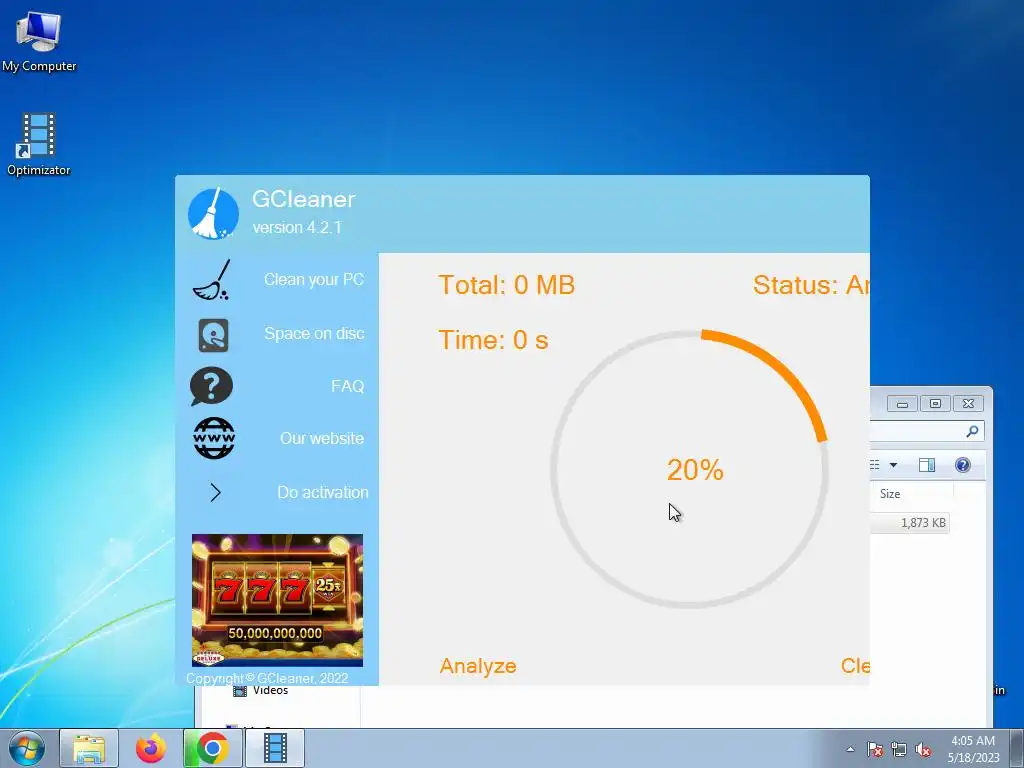Click the GCleaner title text
1024x768 pixels.
pos(304,199)
